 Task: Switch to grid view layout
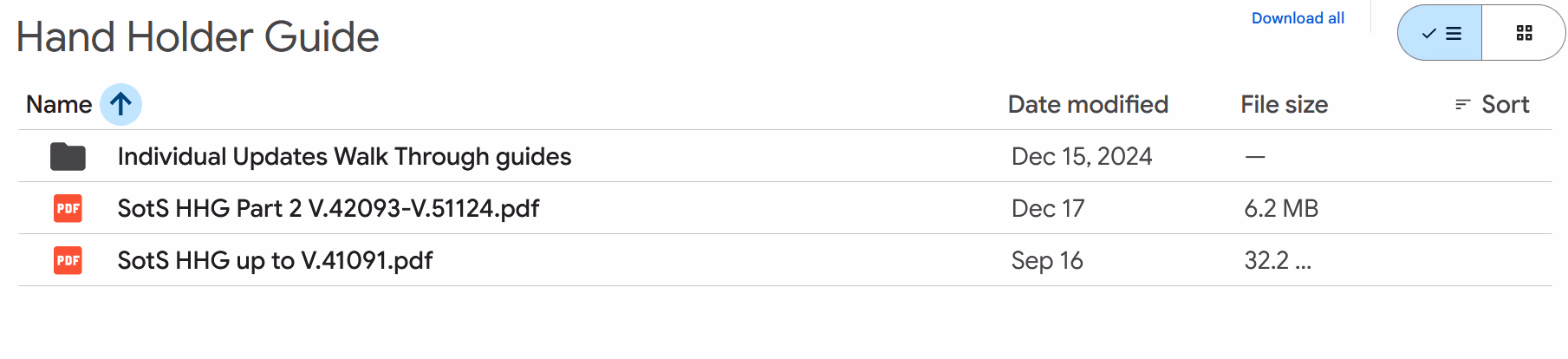coord(1524,33)
